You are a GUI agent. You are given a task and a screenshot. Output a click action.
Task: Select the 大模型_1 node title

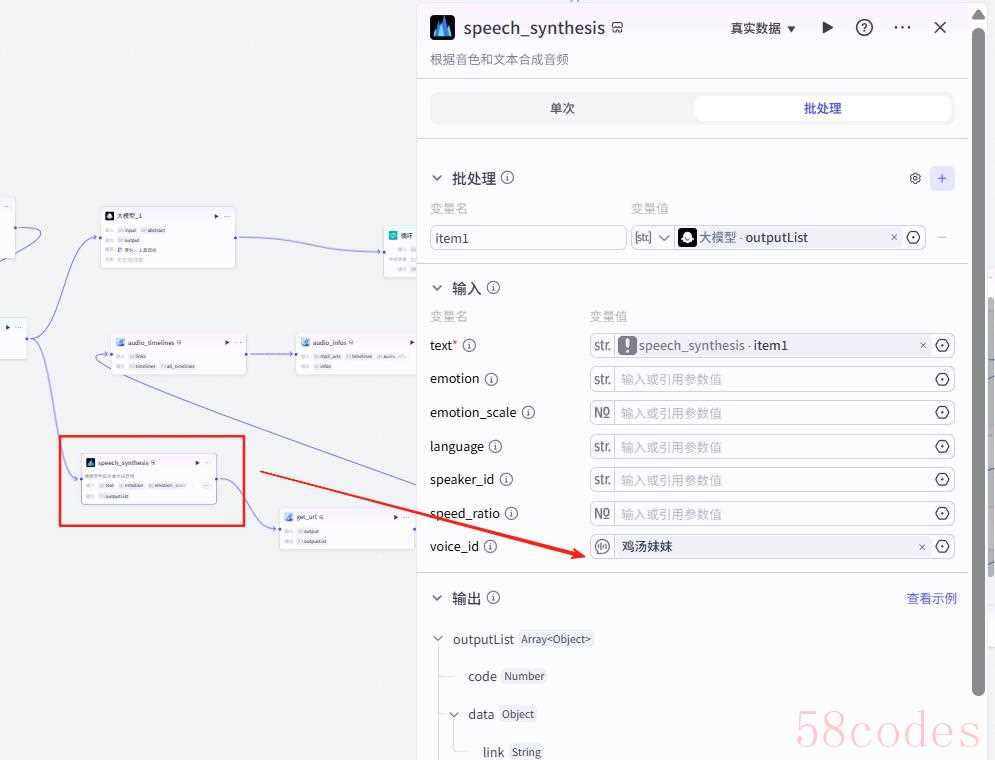(x=129, y=216)
